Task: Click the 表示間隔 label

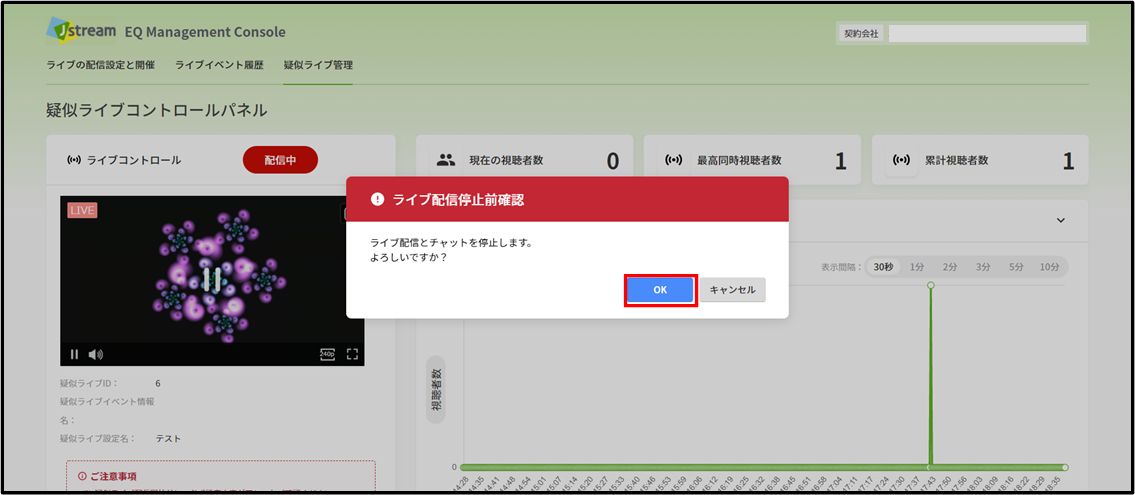Action: (841, 267)
